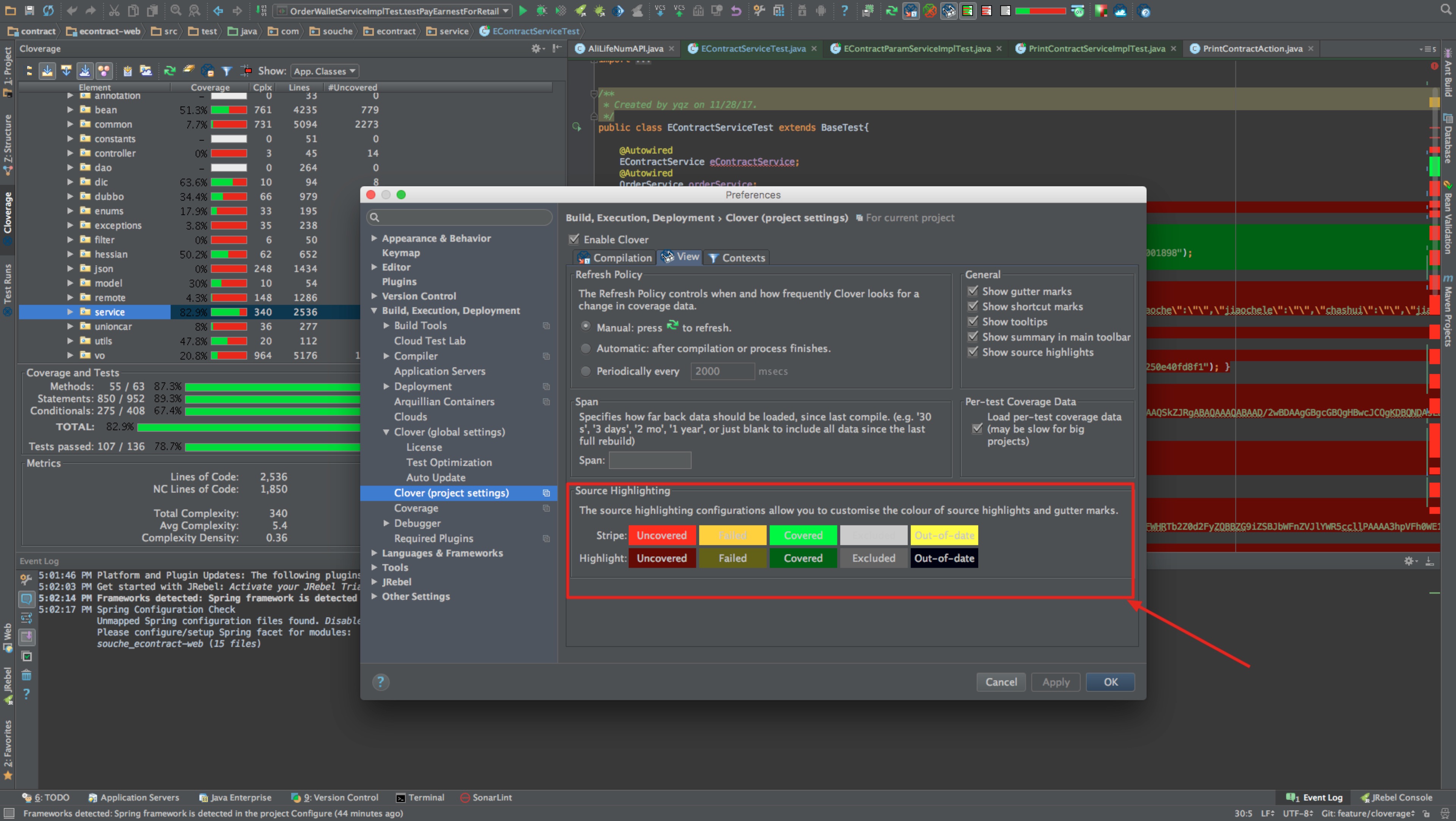Click the Highlight Covered dark green swatch

803,558
